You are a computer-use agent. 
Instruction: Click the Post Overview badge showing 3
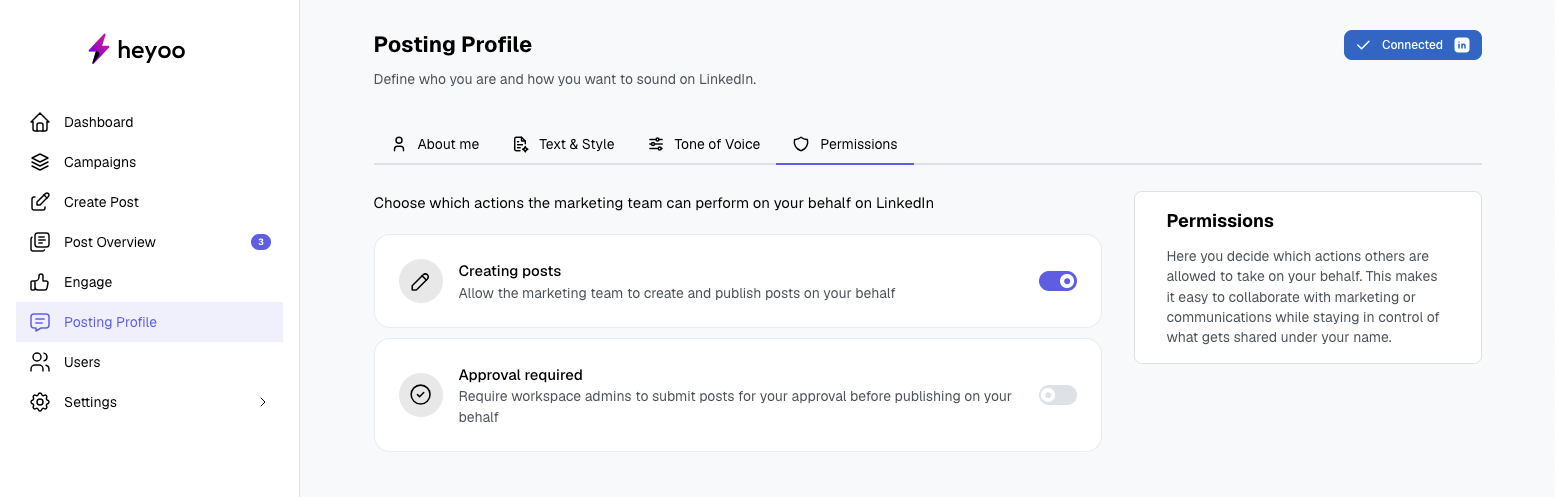[x=261, y=242]
